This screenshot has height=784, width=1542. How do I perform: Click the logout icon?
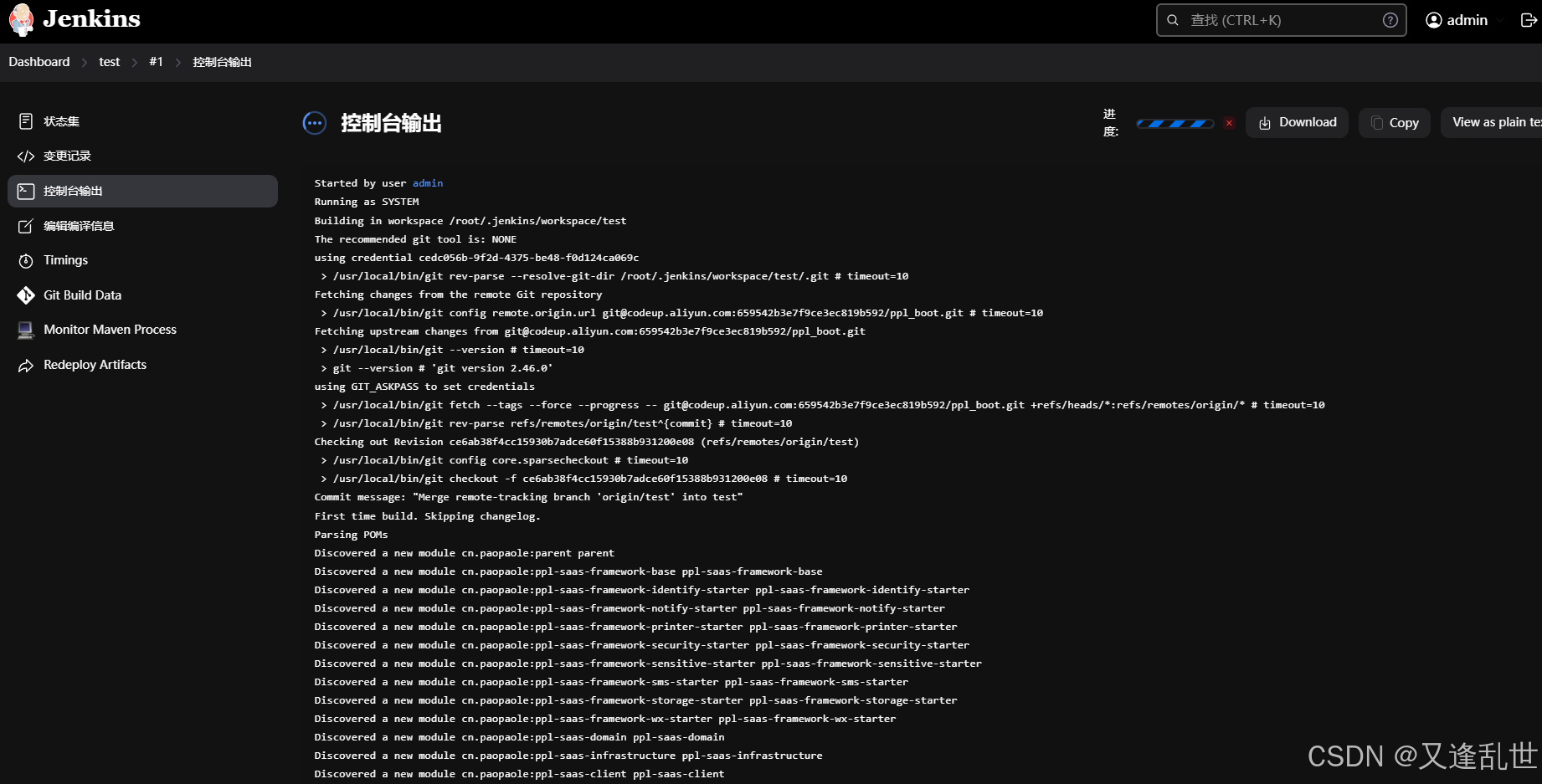pos(1529,20)
